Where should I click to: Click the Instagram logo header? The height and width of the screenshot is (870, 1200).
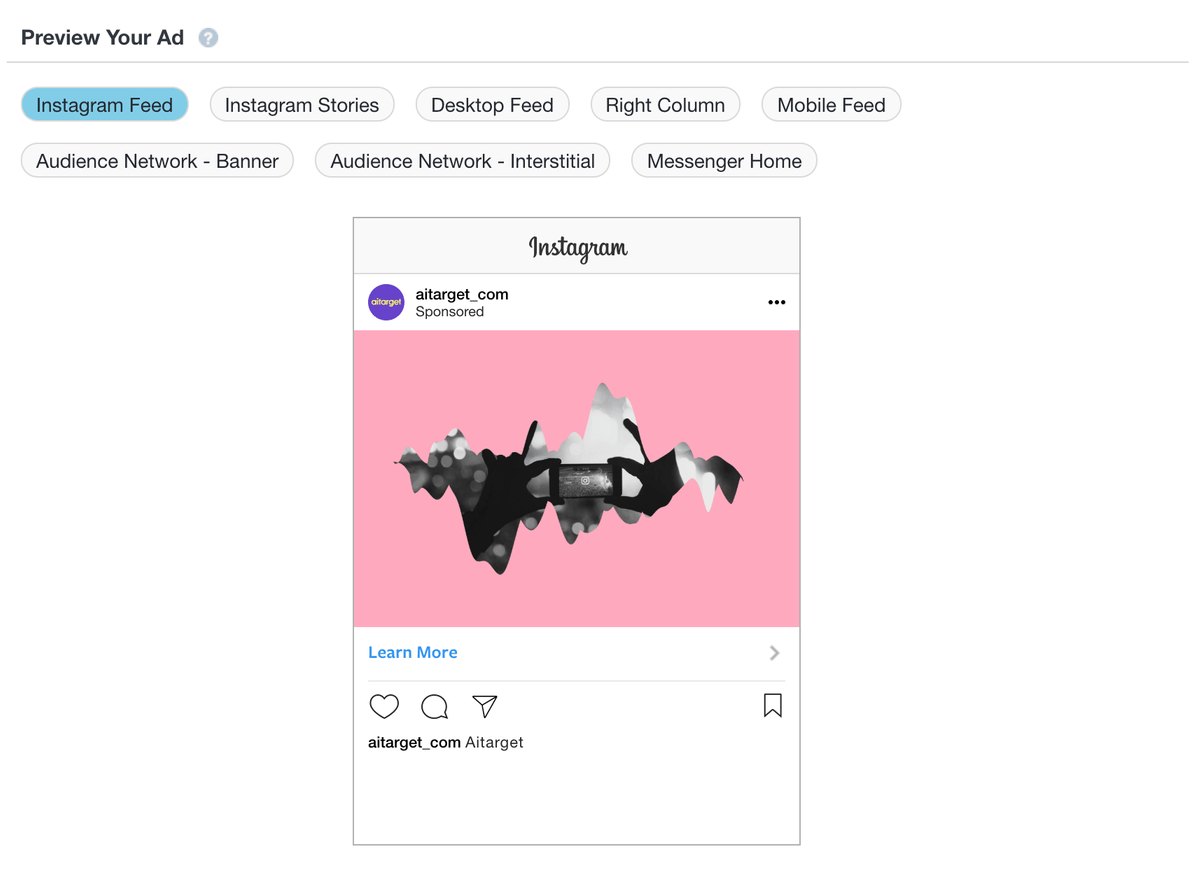(578, 247)
